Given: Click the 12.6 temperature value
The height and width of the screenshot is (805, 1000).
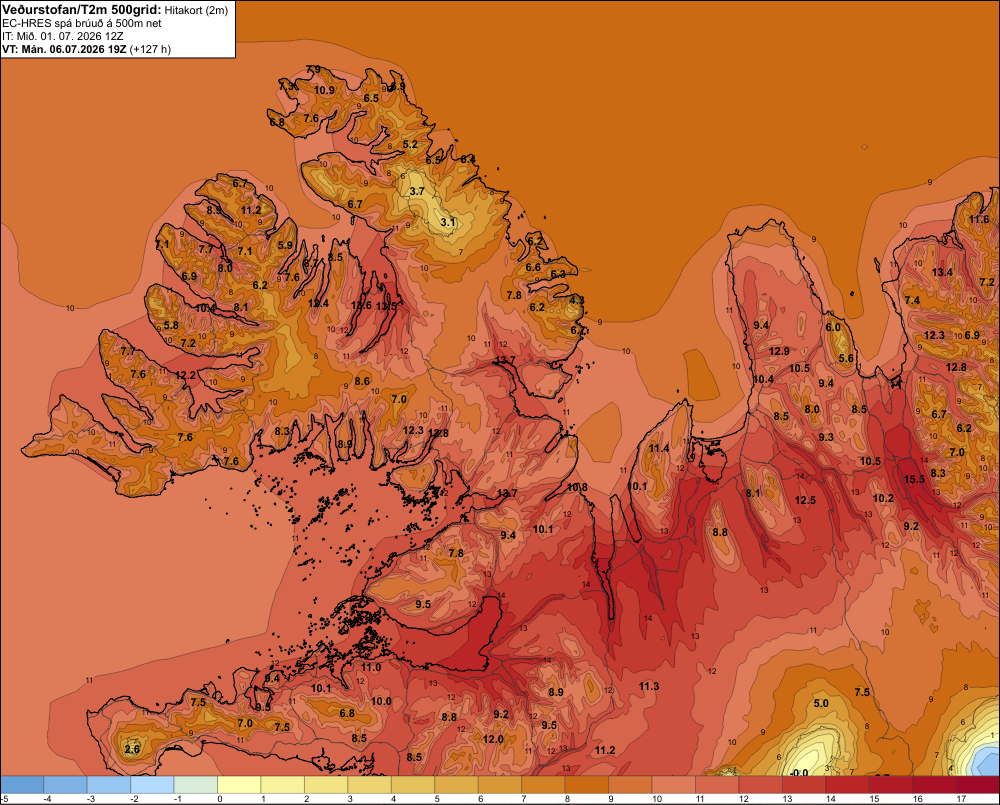Looking at the screenshot, I should 361,306.
